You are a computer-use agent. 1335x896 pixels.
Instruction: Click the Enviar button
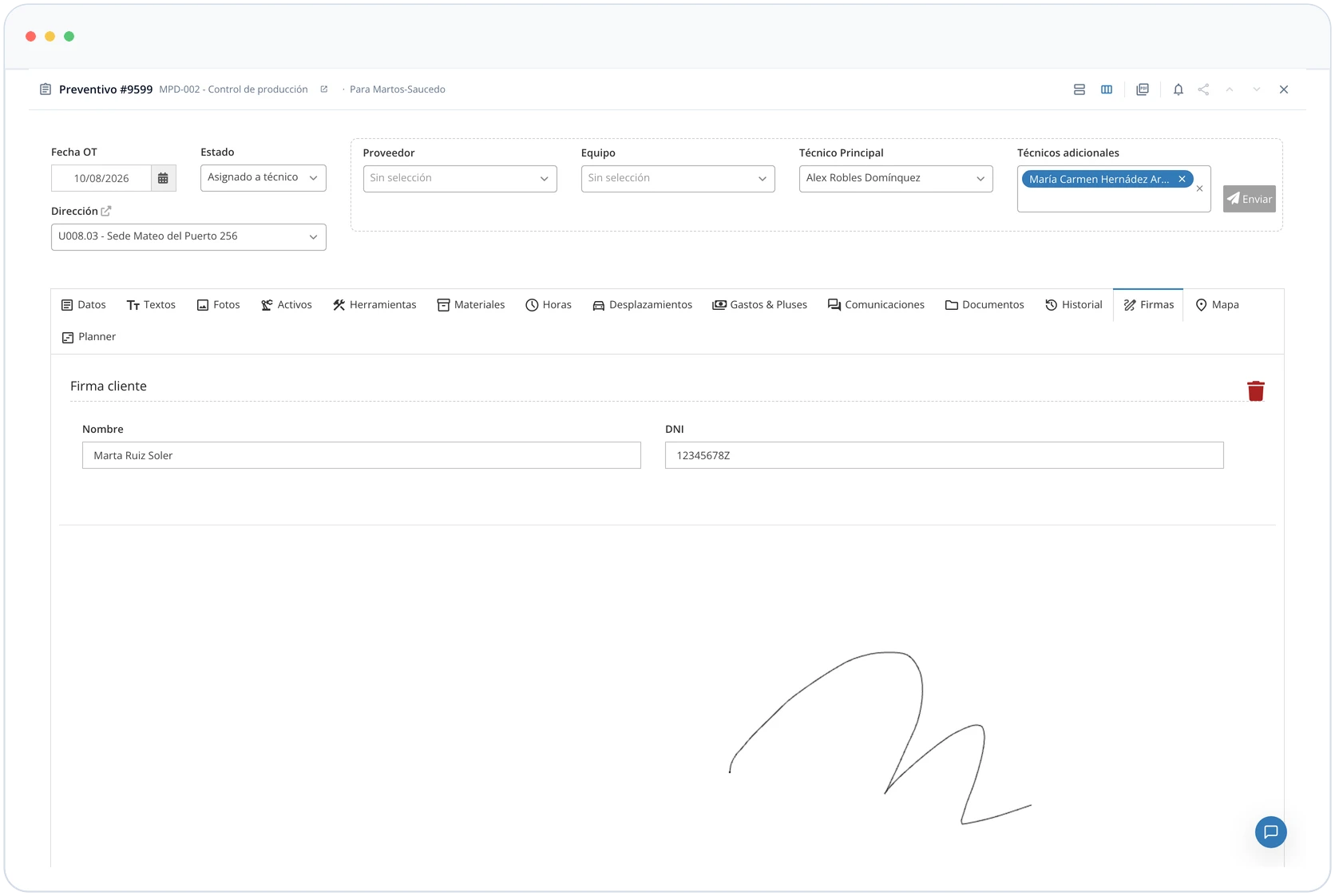point(1250,199)
